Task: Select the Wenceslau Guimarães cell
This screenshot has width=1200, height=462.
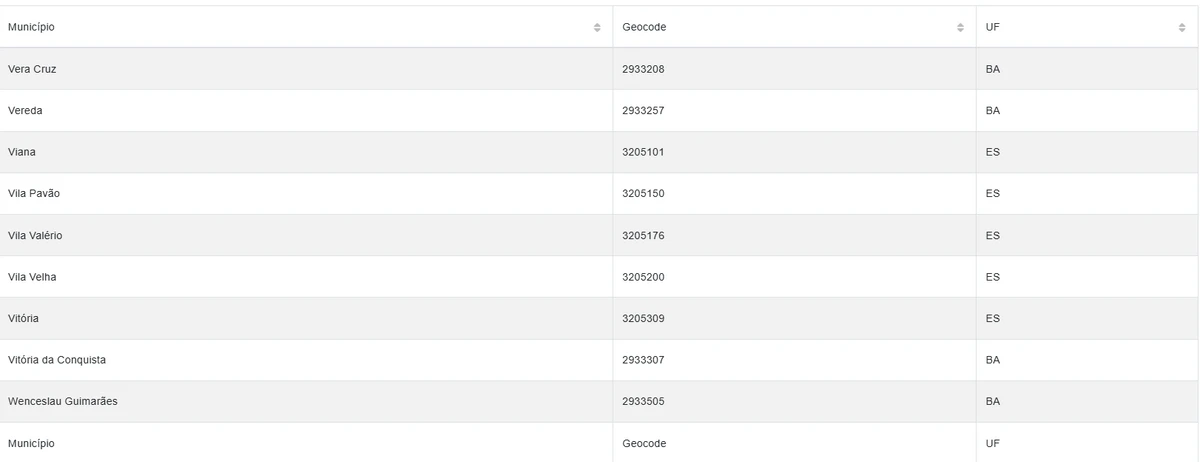Action: point(63,402)
